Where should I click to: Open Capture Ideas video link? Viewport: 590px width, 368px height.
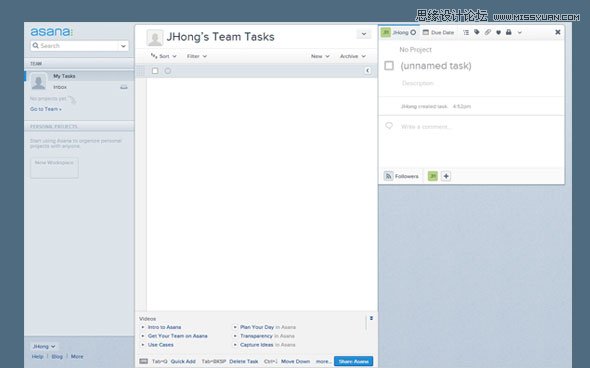[257, 345]
